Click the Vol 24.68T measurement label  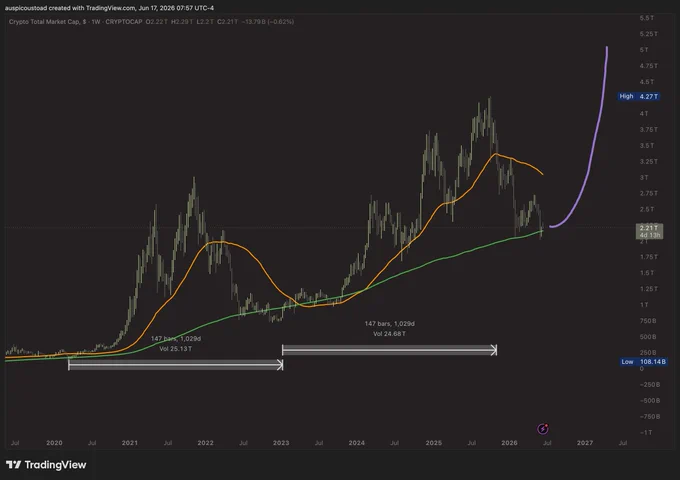pyautogui.click(x=389, y=334)
